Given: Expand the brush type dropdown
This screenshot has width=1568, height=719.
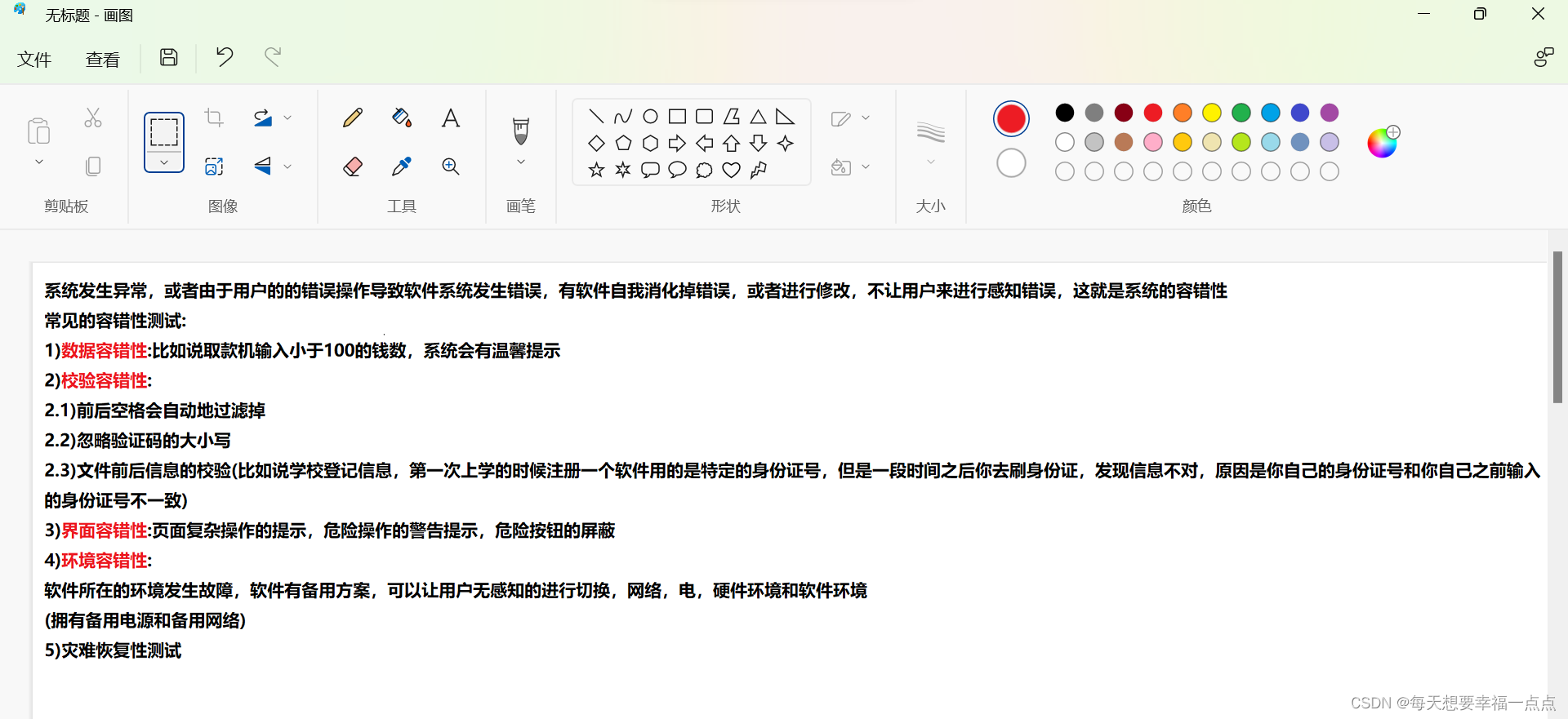Looking at the screenshot, I should pyautogui.click(x=521, y=162).
